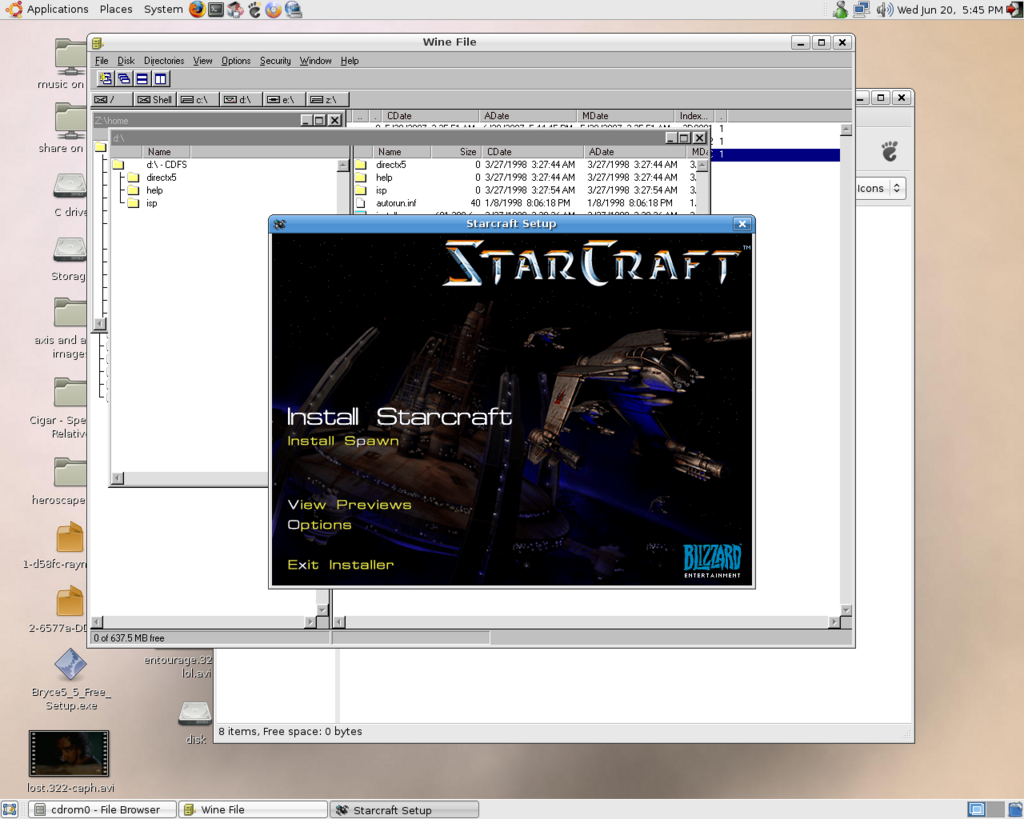
Task: Click the clock showing Wed Jun 20
Action: (x=950, y=9)
